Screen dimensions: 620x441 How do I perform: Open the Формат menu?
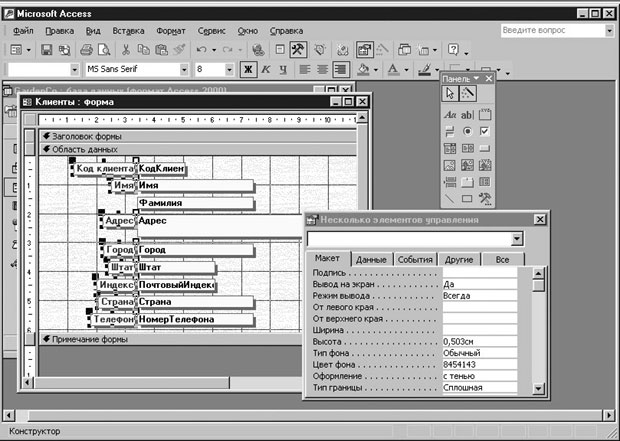pos(170,31)
